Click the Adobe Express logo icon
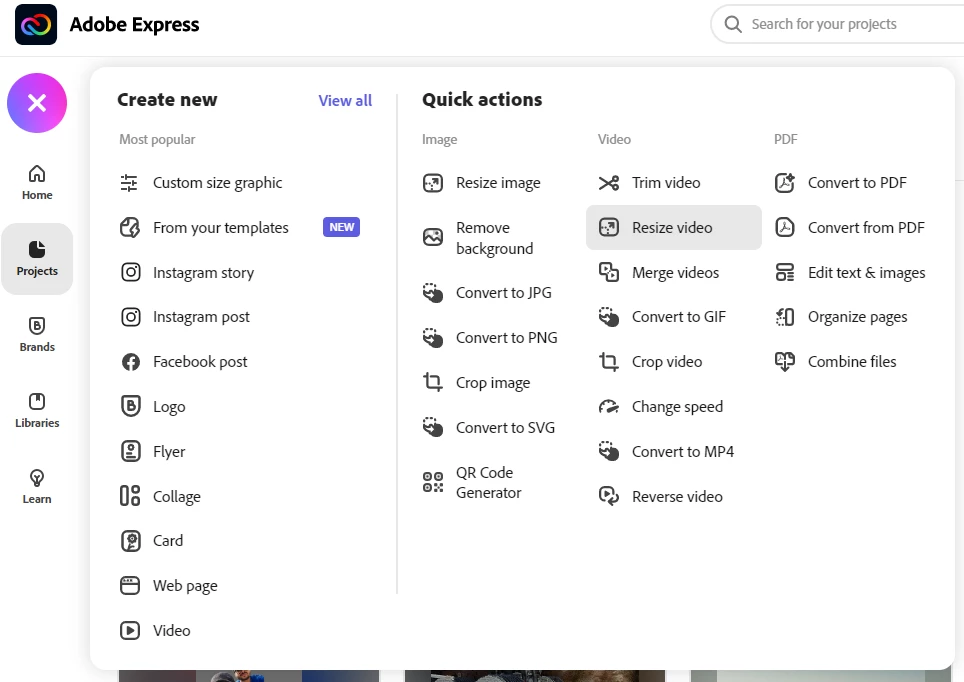Screen dimensions: 964x682 point(36,25)
